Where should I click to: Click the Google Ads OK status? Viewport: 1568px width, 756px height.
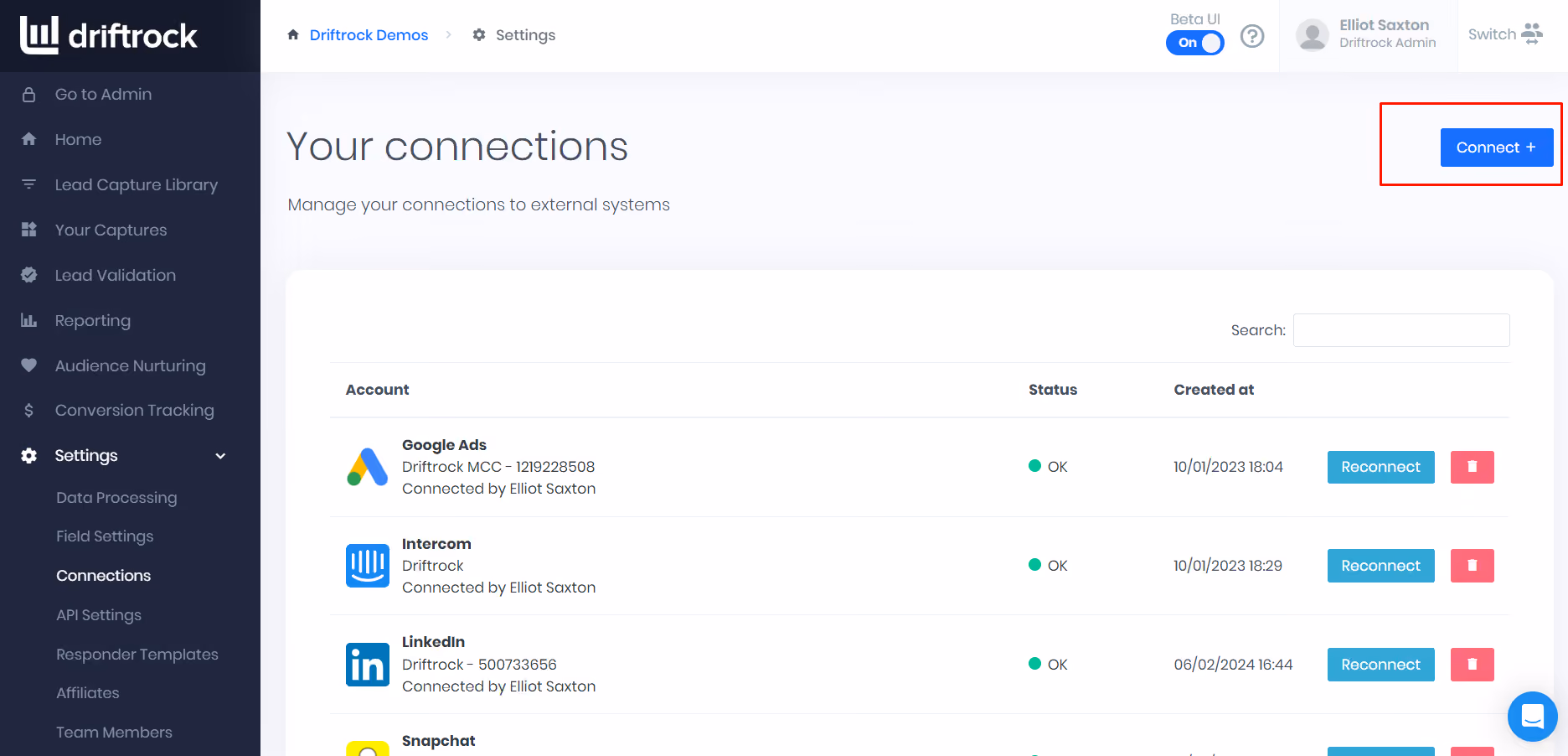[x=1048, y=467]
